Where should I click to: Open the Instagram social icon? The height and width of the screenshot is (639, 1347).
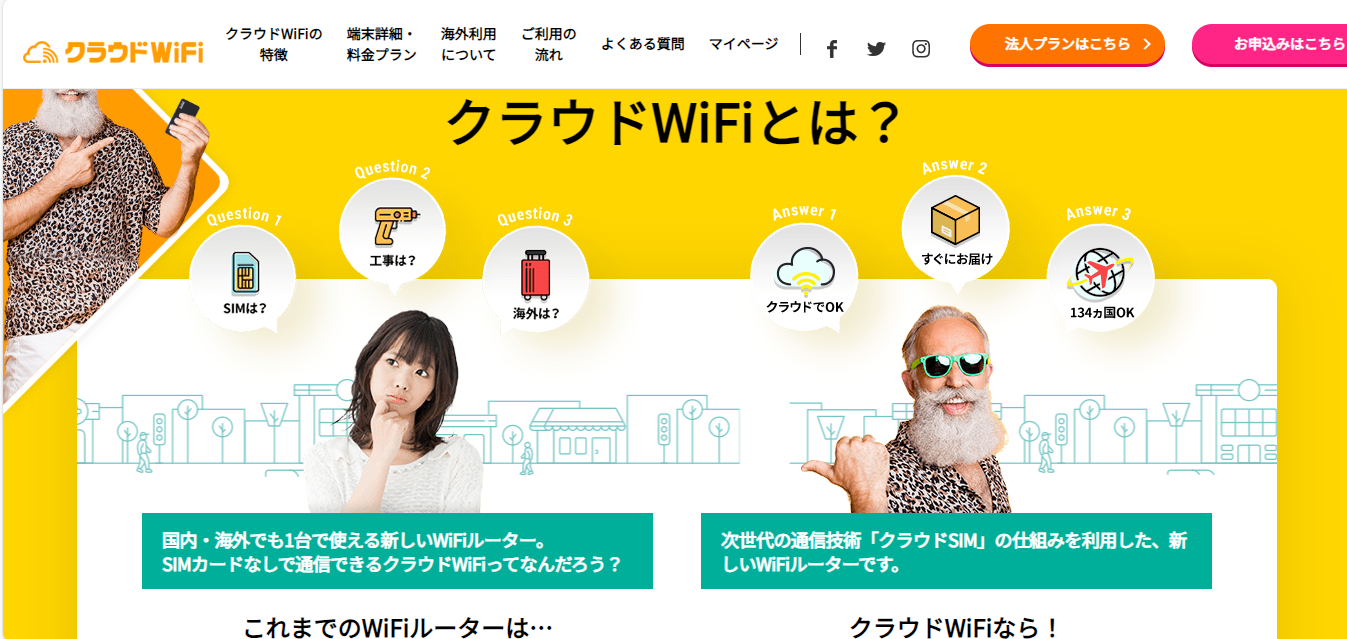921,49
